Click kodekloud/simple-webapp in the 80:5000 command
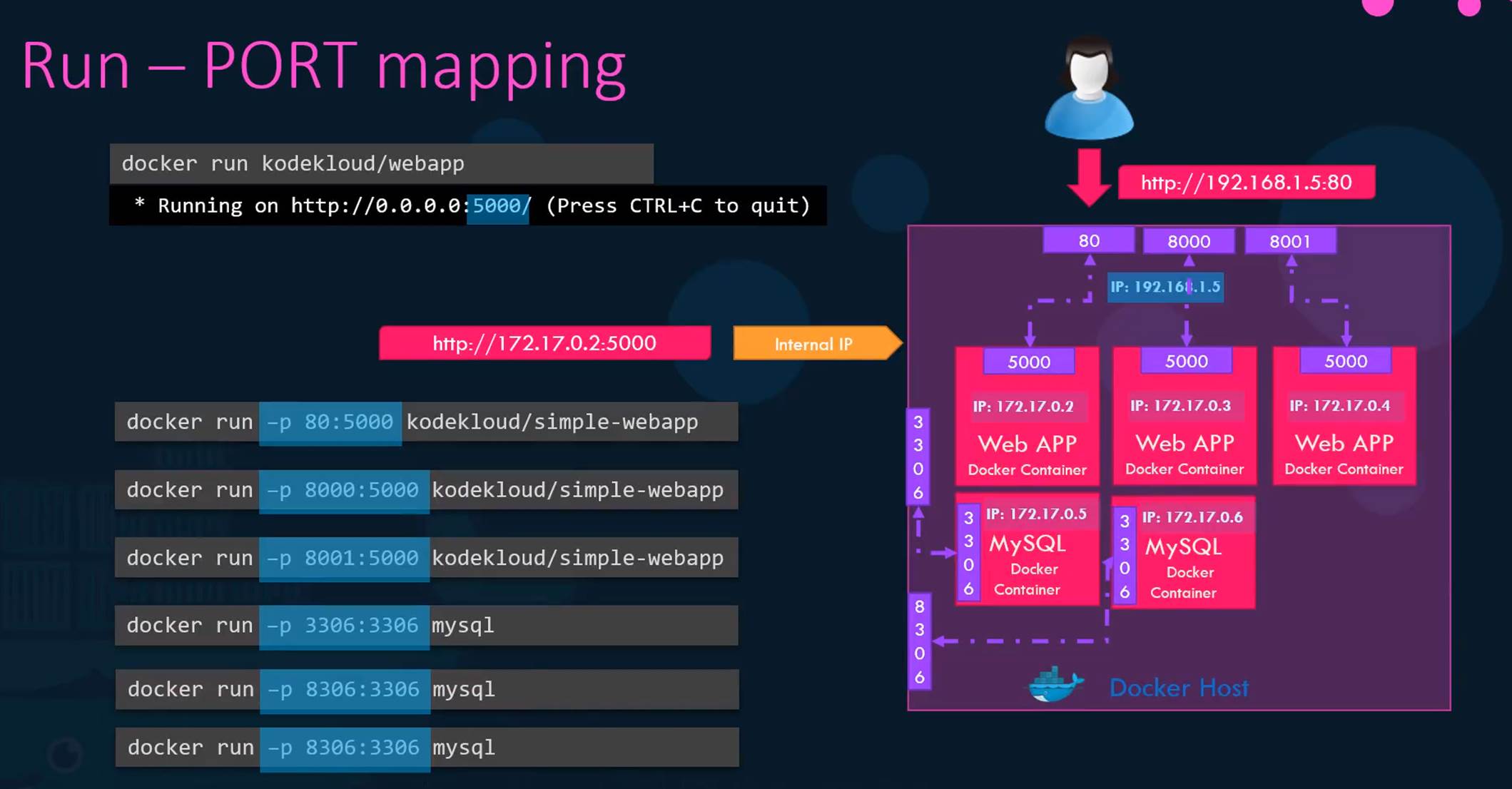This screenshot has width=1512, height=789. (552, 422)
